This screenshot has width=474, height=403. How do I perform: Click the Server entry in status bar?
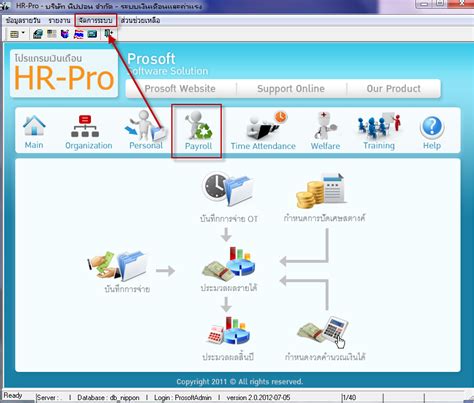[49, 398]
